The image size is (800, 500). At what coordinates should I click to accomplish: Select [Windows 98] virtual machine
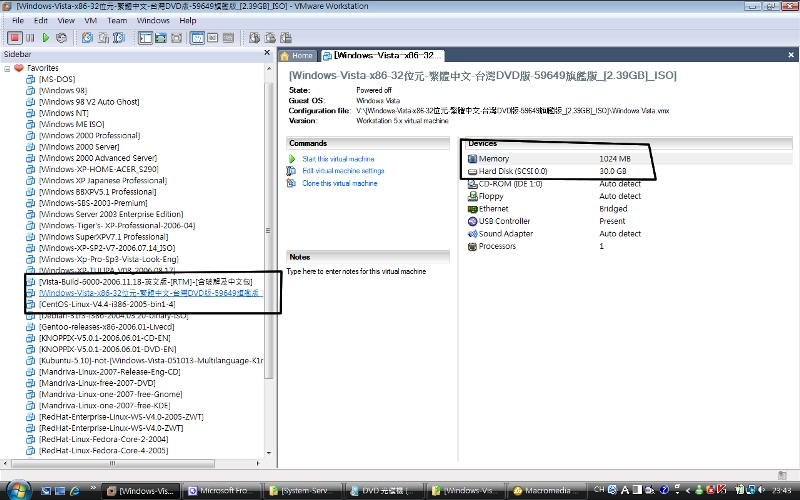pyautogui.click(x=63, y=91)
